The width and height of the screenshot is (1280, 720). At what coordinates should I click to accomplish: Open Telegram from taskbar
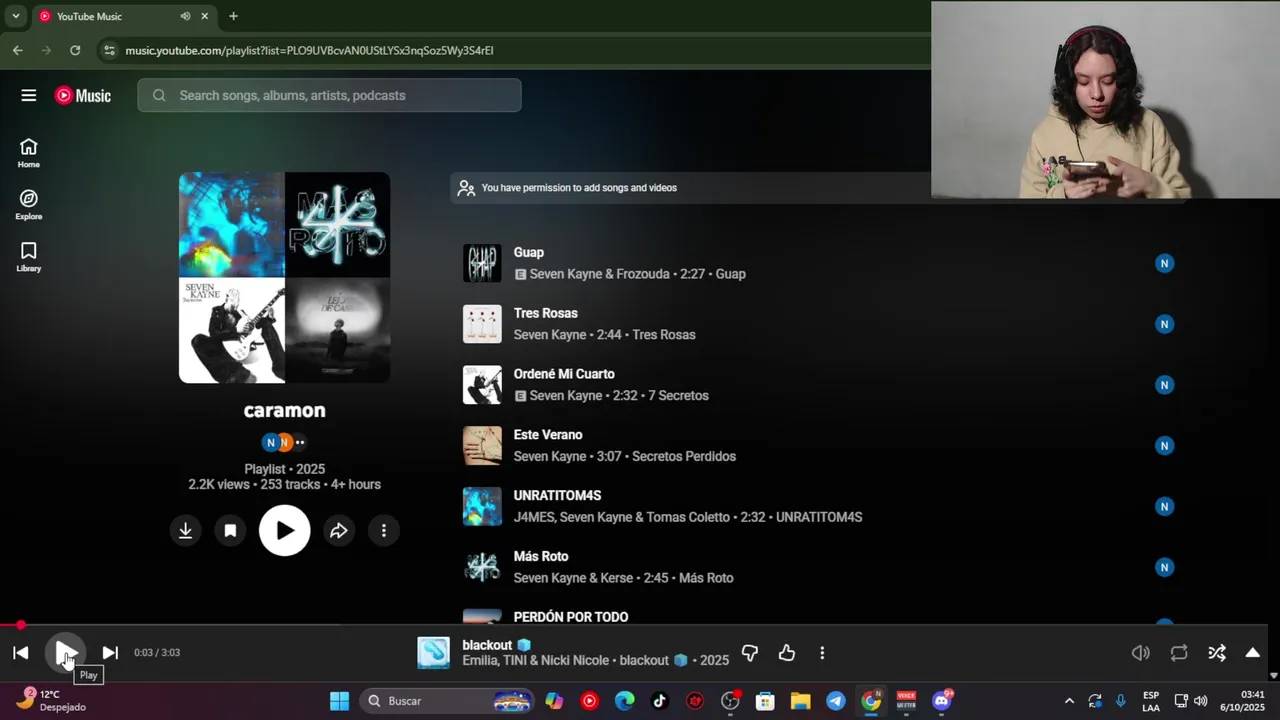836,701
